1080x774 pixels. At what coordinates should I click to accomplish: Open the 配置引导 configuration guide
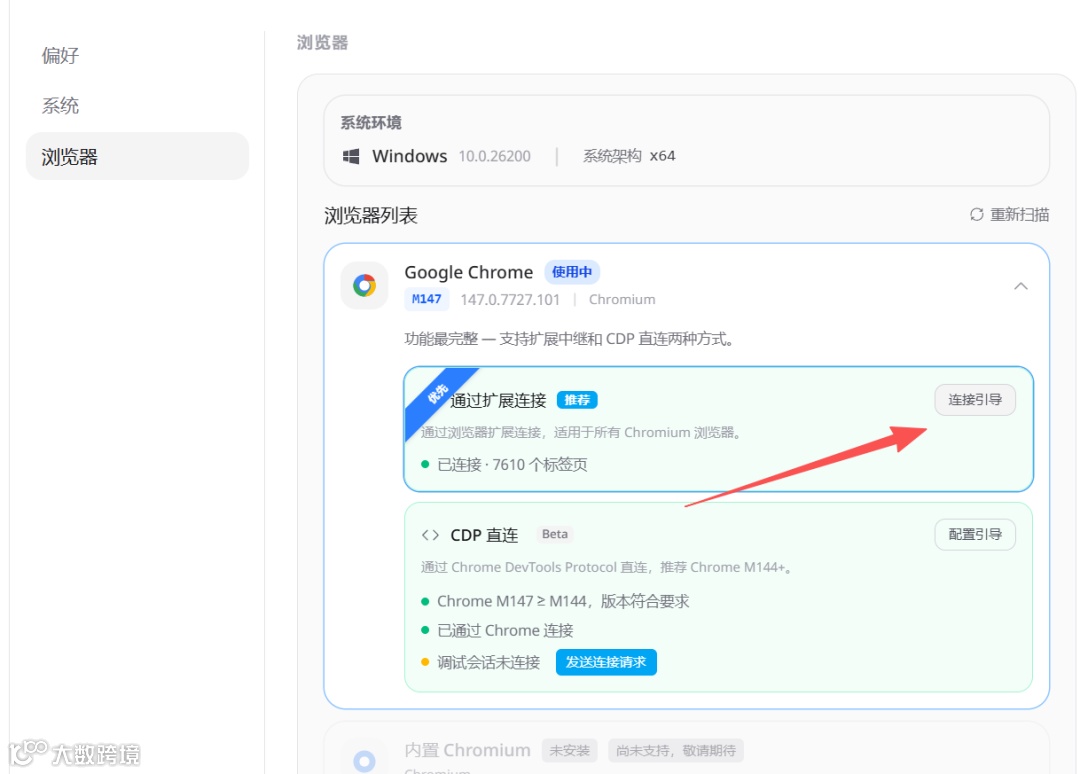975,534
